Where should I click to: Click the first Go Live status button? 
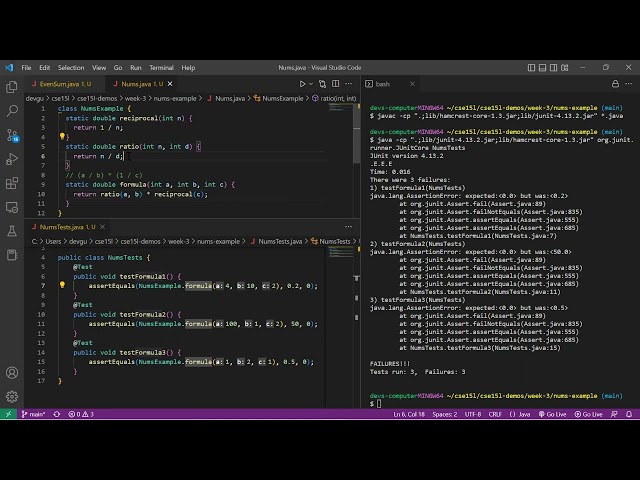click(552, 414)
